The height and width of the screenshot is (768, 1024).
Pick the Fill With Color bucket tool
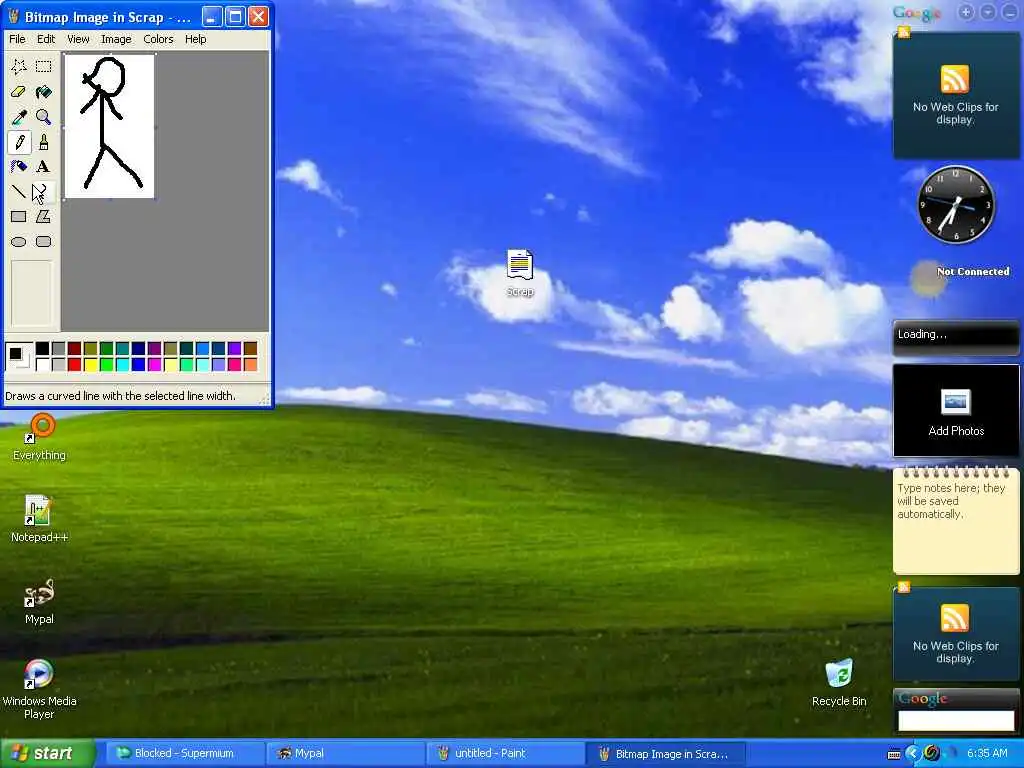click(44, 91)
